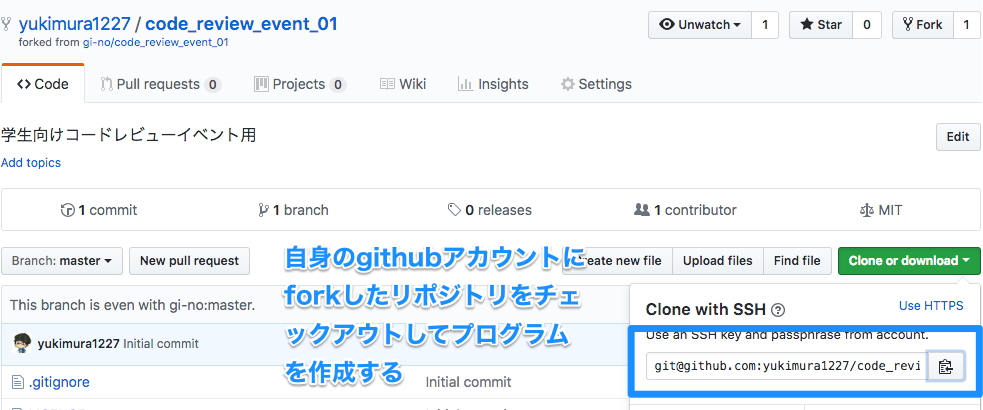Switch to the Wiki tab

[x=403, y=84]
